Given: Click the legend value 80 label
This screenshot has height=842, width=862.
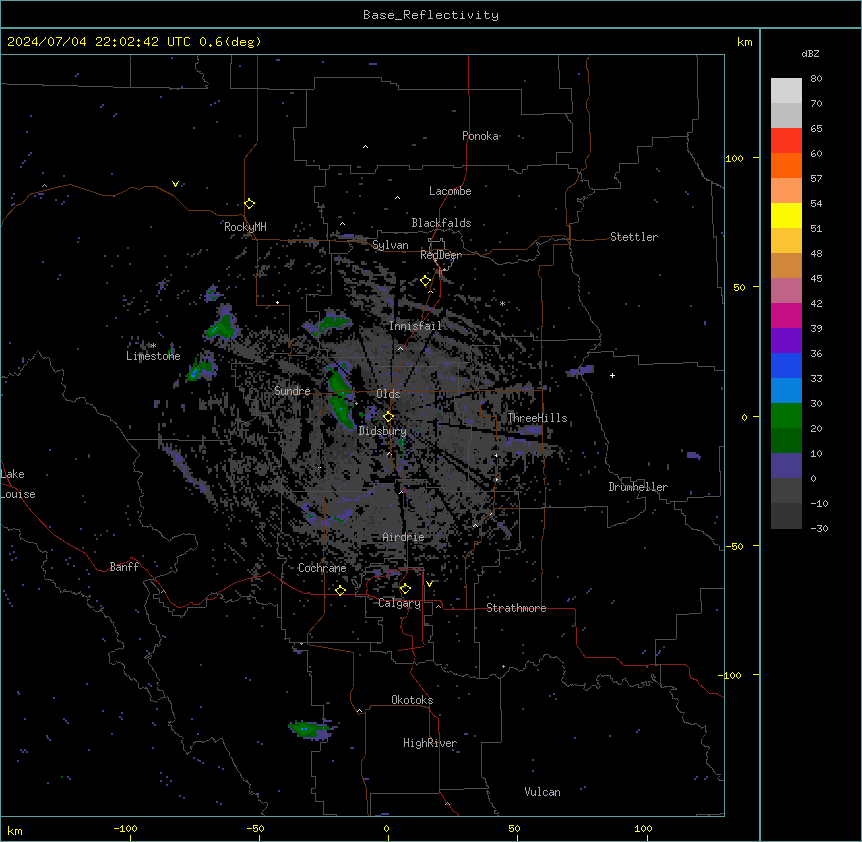Looking at the screenshot, I should point(816,79).
